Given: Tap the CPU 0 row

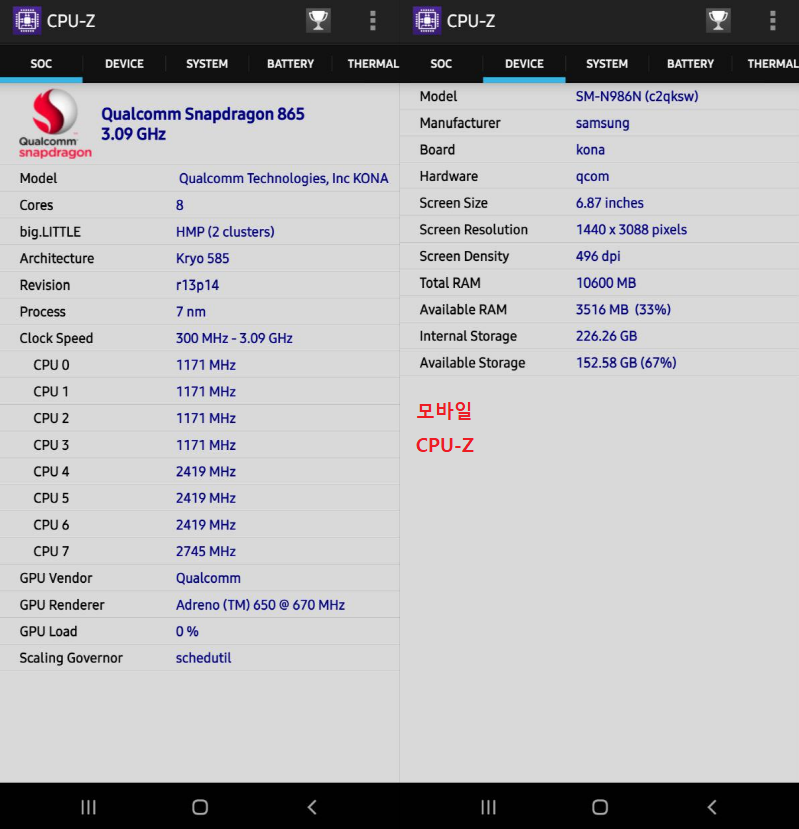Looking at the screenshot, I should (199, 365).
